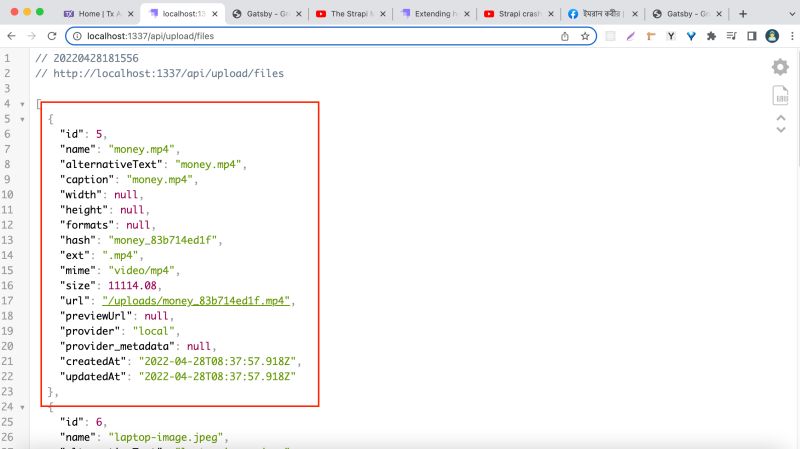Viewport: 800px width, 449px height.
Task: Select the caption "money.mp4" value
Action: tap(160, 180)
